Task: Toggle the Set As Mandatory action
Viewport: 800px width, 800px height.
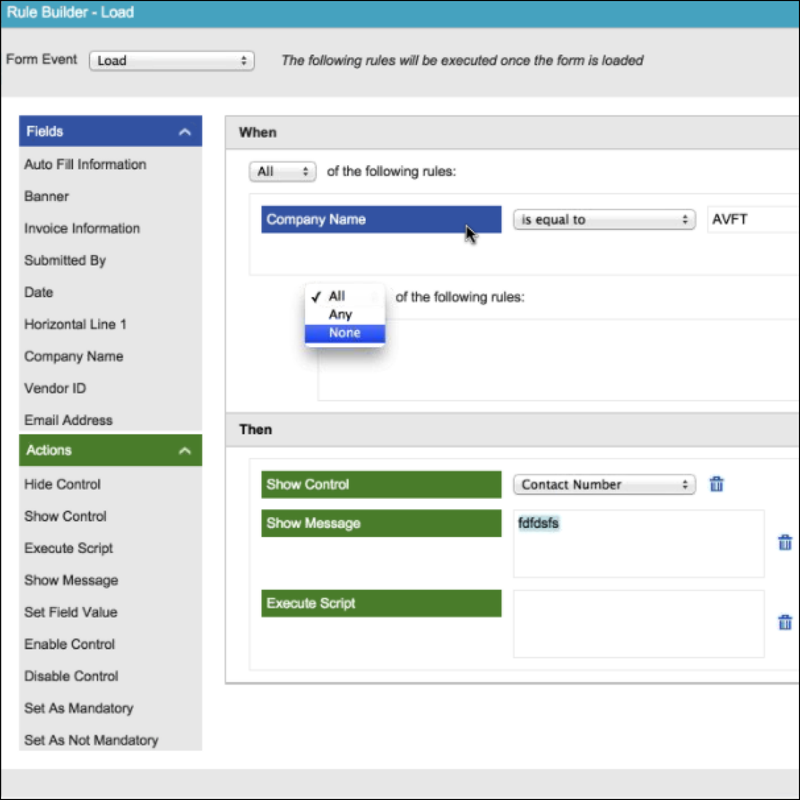Action: (x=78, y=708)
